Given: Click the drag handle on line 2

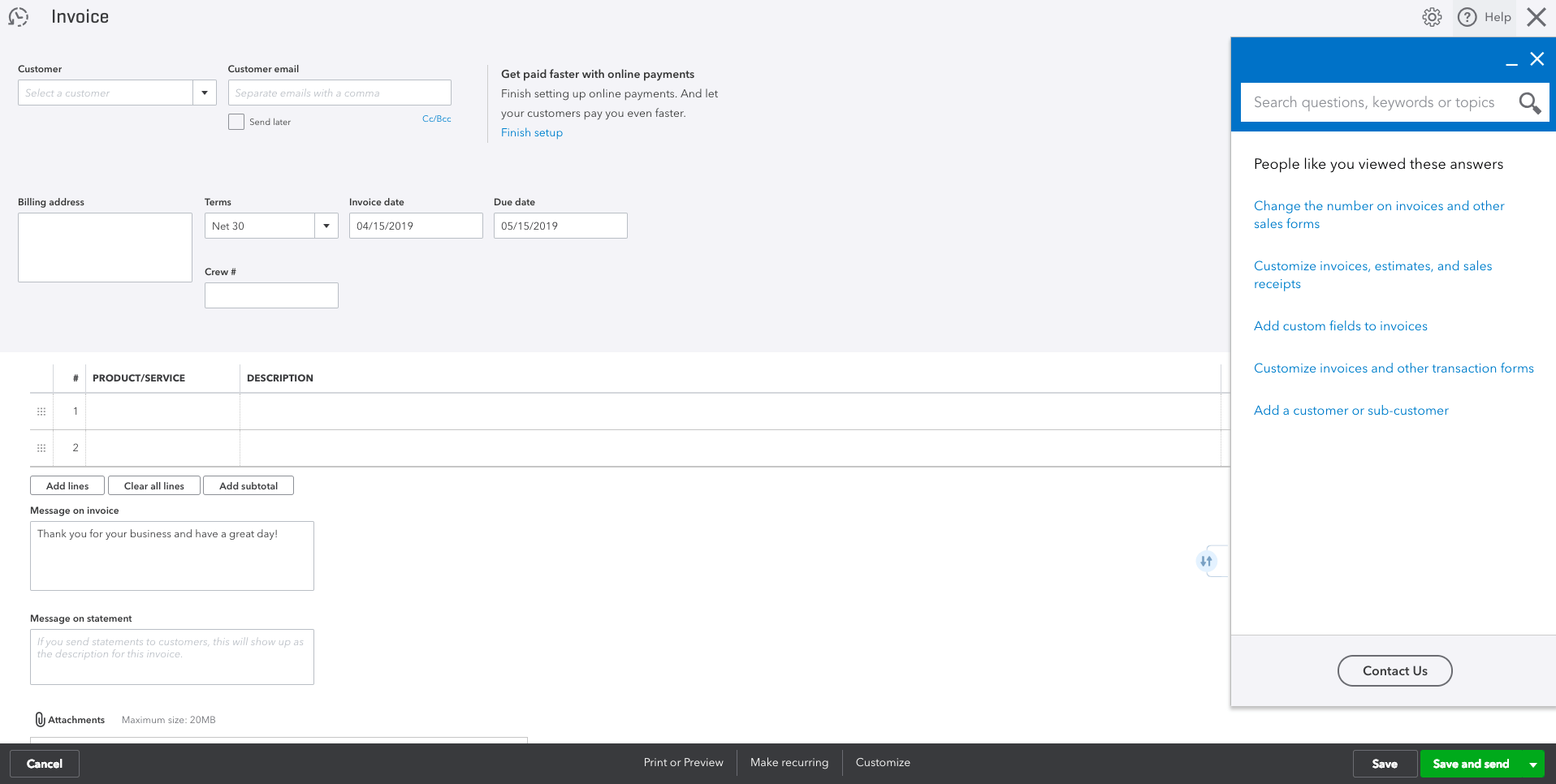Looking at the screenshot, I should pos(41,448).
